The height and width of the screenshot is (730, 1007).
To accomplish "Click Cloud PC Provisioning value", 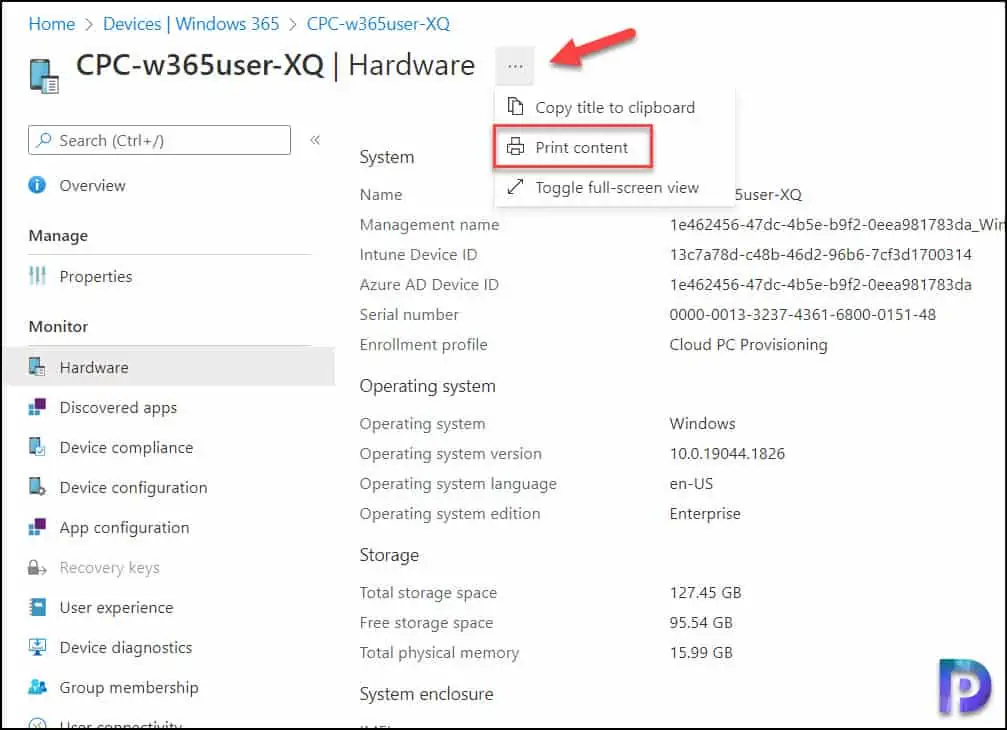I will [x=748, y=345].
